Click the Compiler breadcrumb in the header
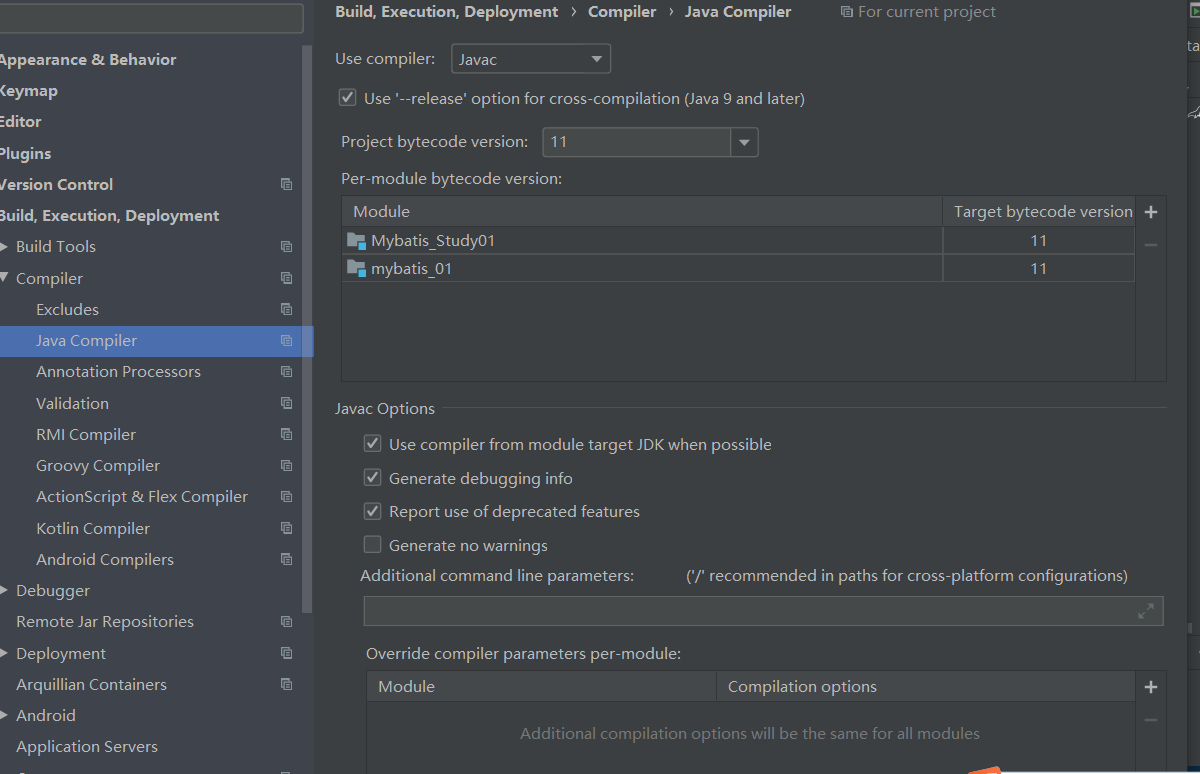Image resolution: width=1200 pixels, height=774 pixels. (x=622, y=12)
